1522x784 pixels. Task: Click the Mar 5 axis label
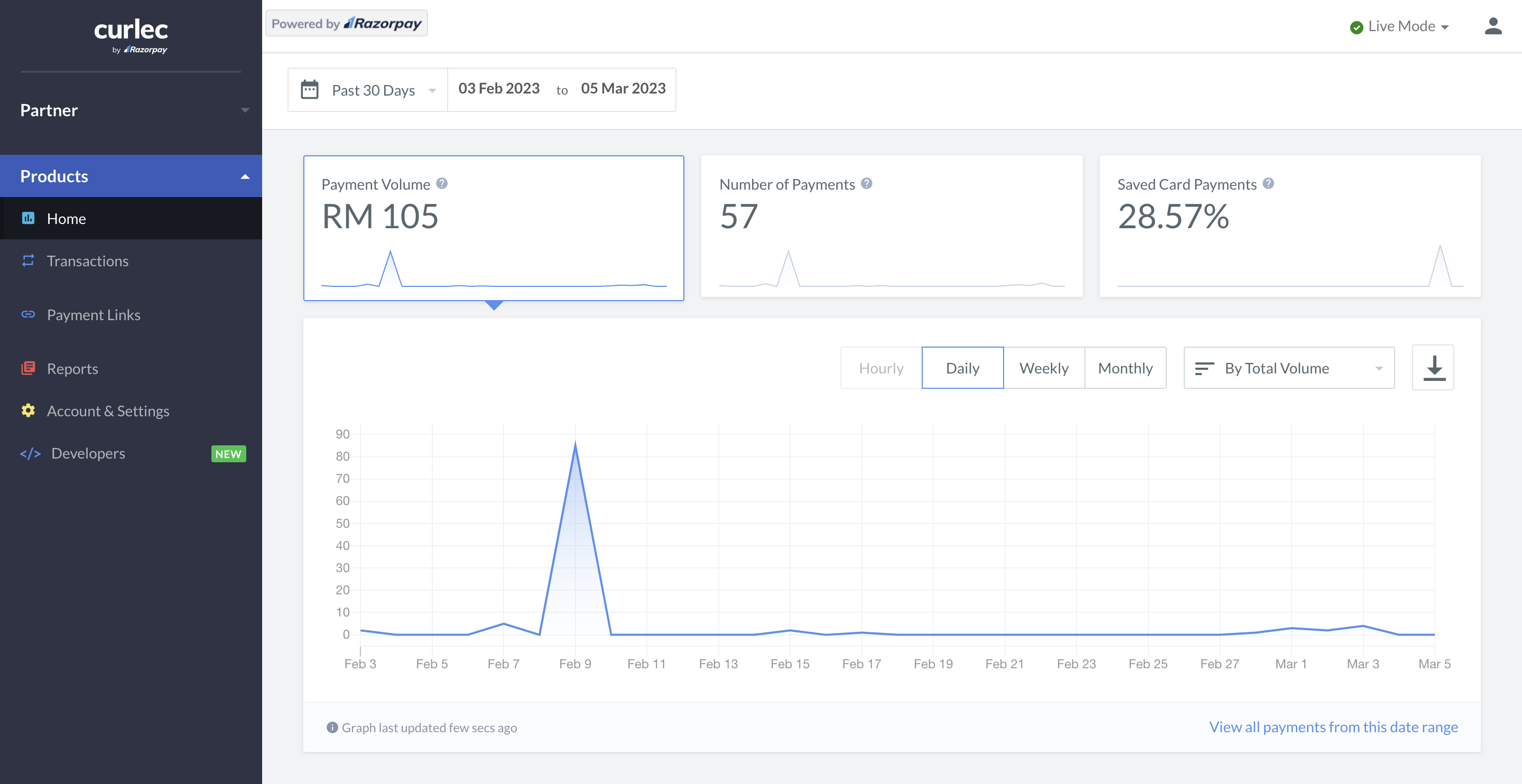pos(1435,664)
